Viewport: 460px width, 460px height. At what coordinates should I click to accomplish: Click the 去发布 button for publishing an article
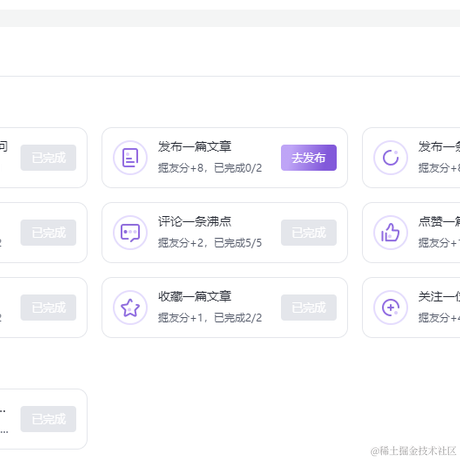(x=309, y=158)
